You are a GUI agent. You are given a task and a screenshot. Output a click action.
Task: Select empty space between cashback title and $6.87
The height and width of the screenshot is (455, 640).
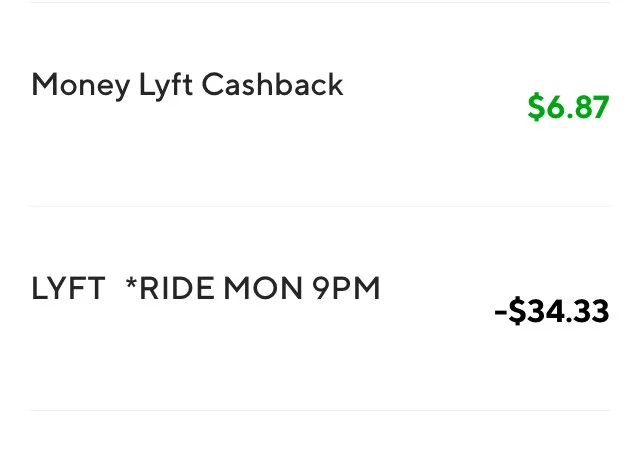435,96
